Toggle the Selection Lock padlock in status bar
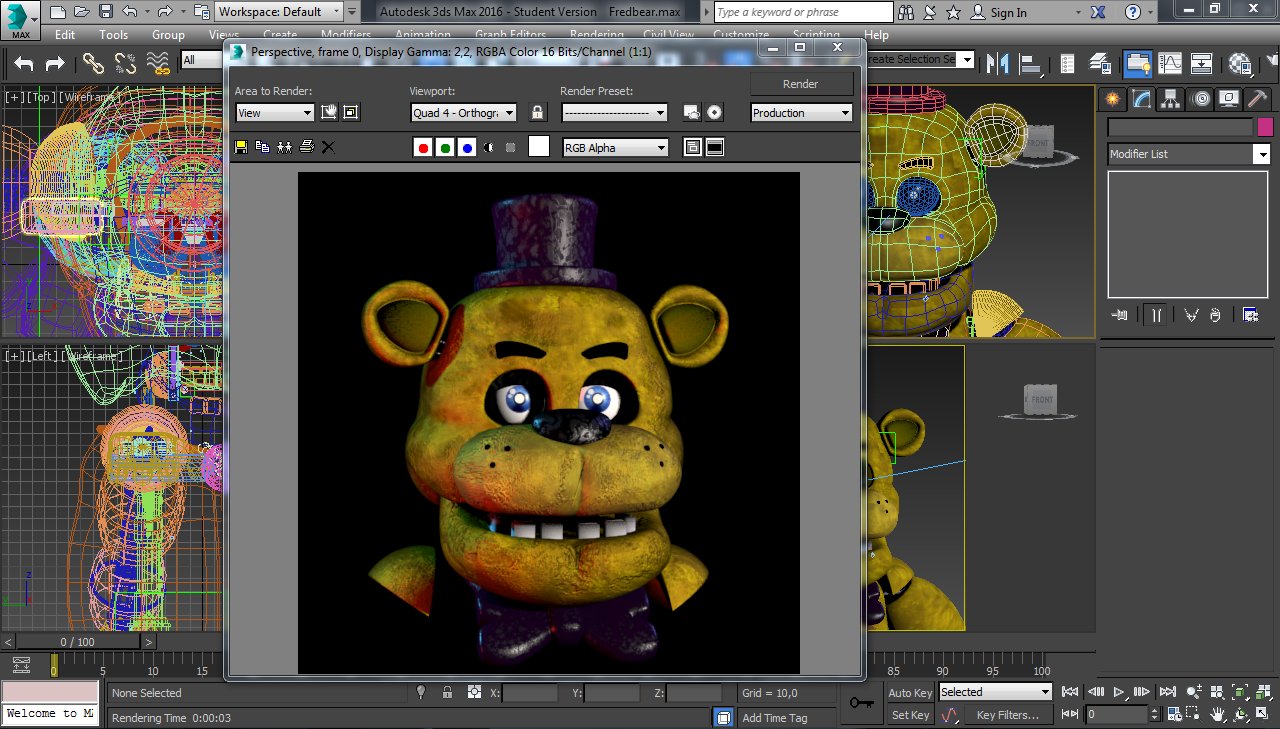1280x729 pixels. pyautogui.click(x=447, y=692)
